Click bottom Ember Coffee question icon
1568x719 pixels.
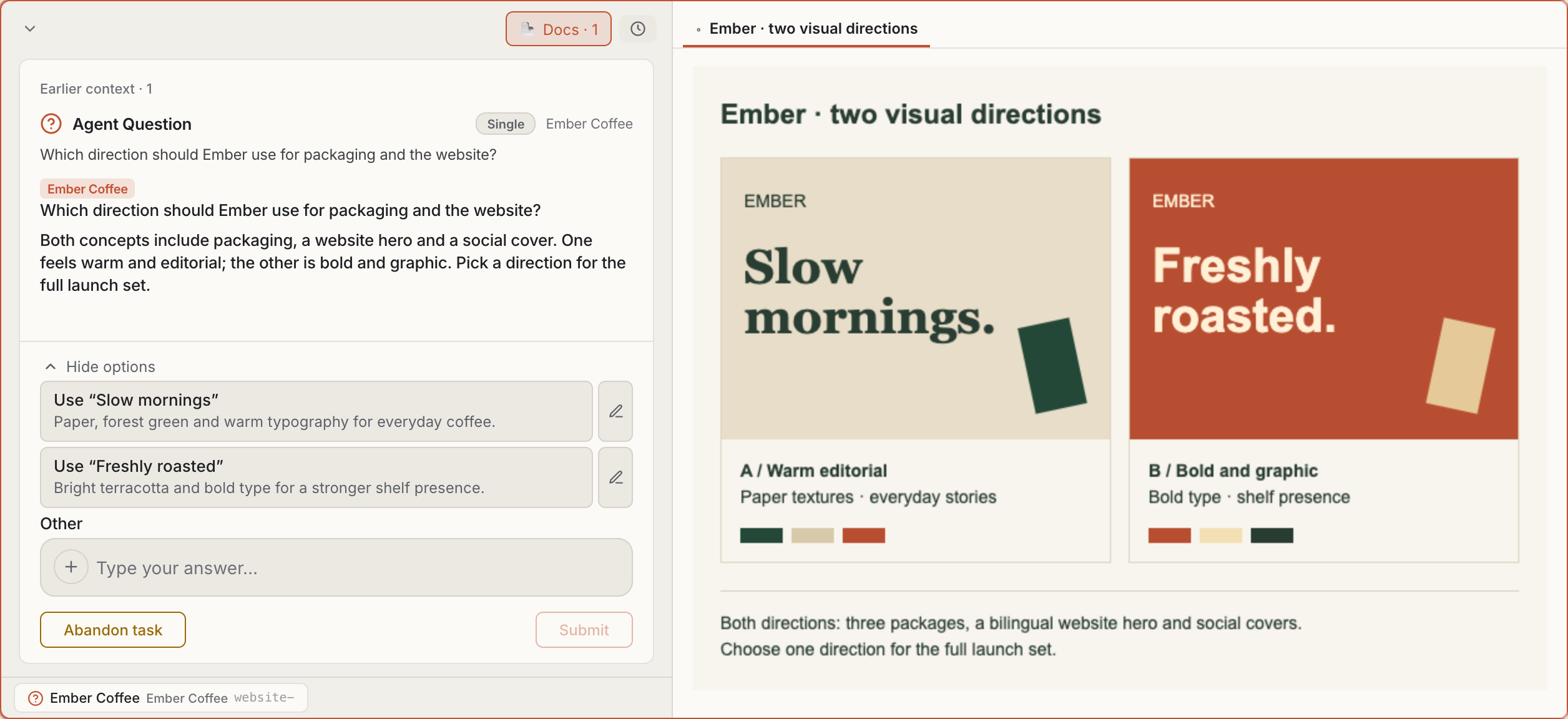pyautogui.click(x=36, y=698)
